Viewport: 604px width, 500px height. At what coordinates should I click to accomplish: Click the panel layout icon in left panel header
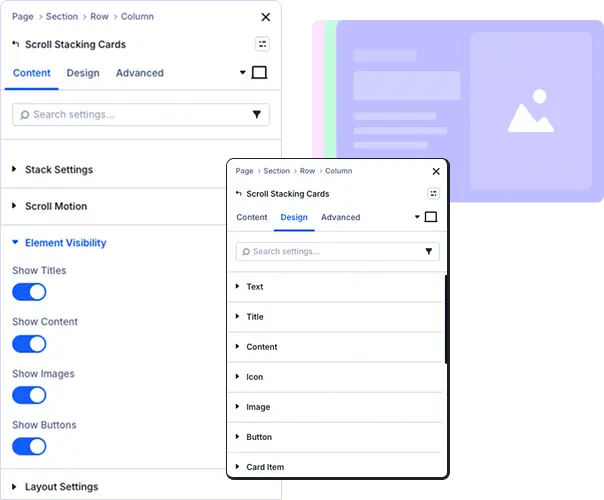click(x=262, y=44)
